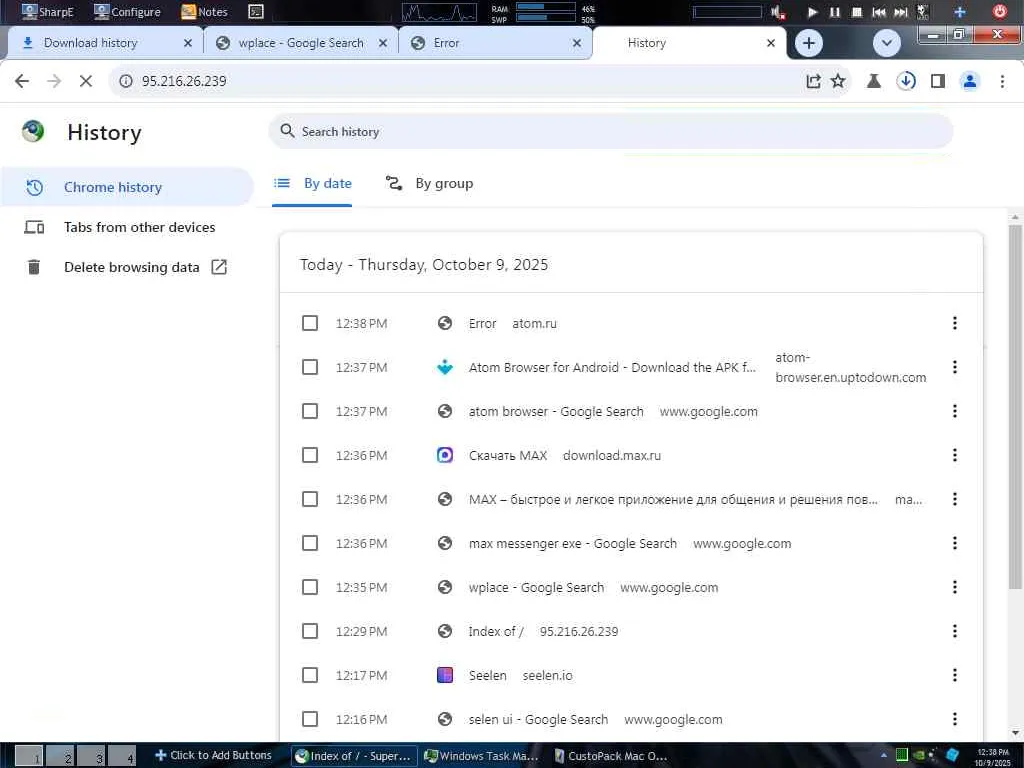Open actions menu for Atom Browser for Android entry
This screenshot has width=1024, height=768.
point(955,367)
